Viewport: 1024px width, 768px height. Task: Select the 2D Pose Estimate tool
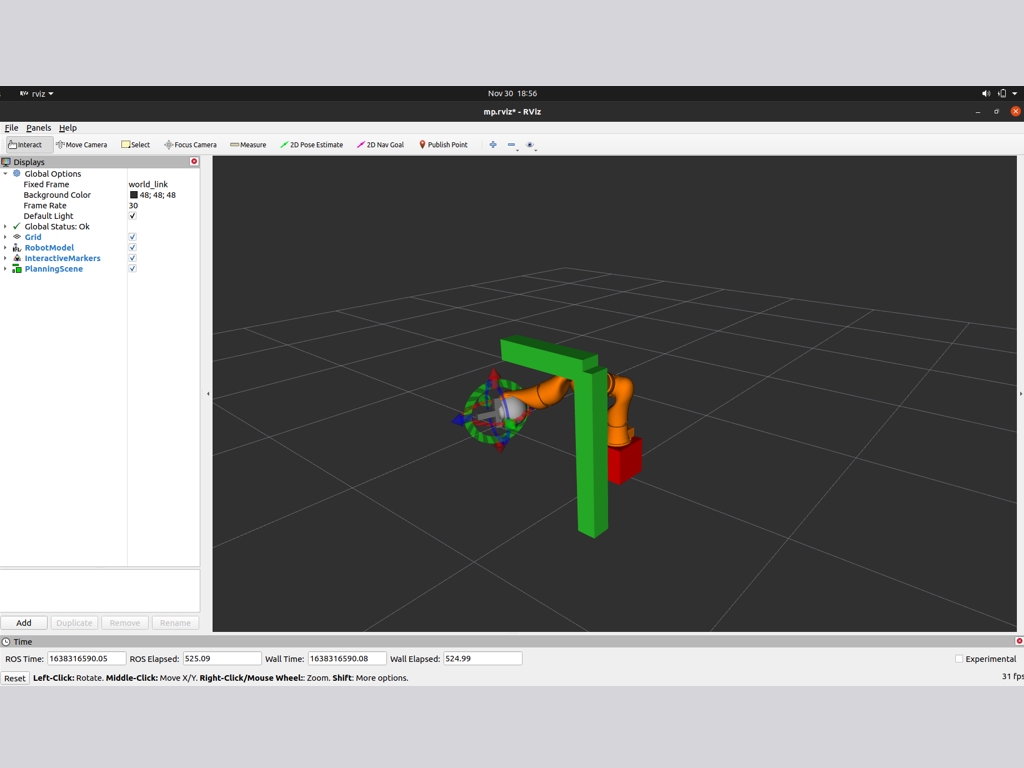click(312, 145)
